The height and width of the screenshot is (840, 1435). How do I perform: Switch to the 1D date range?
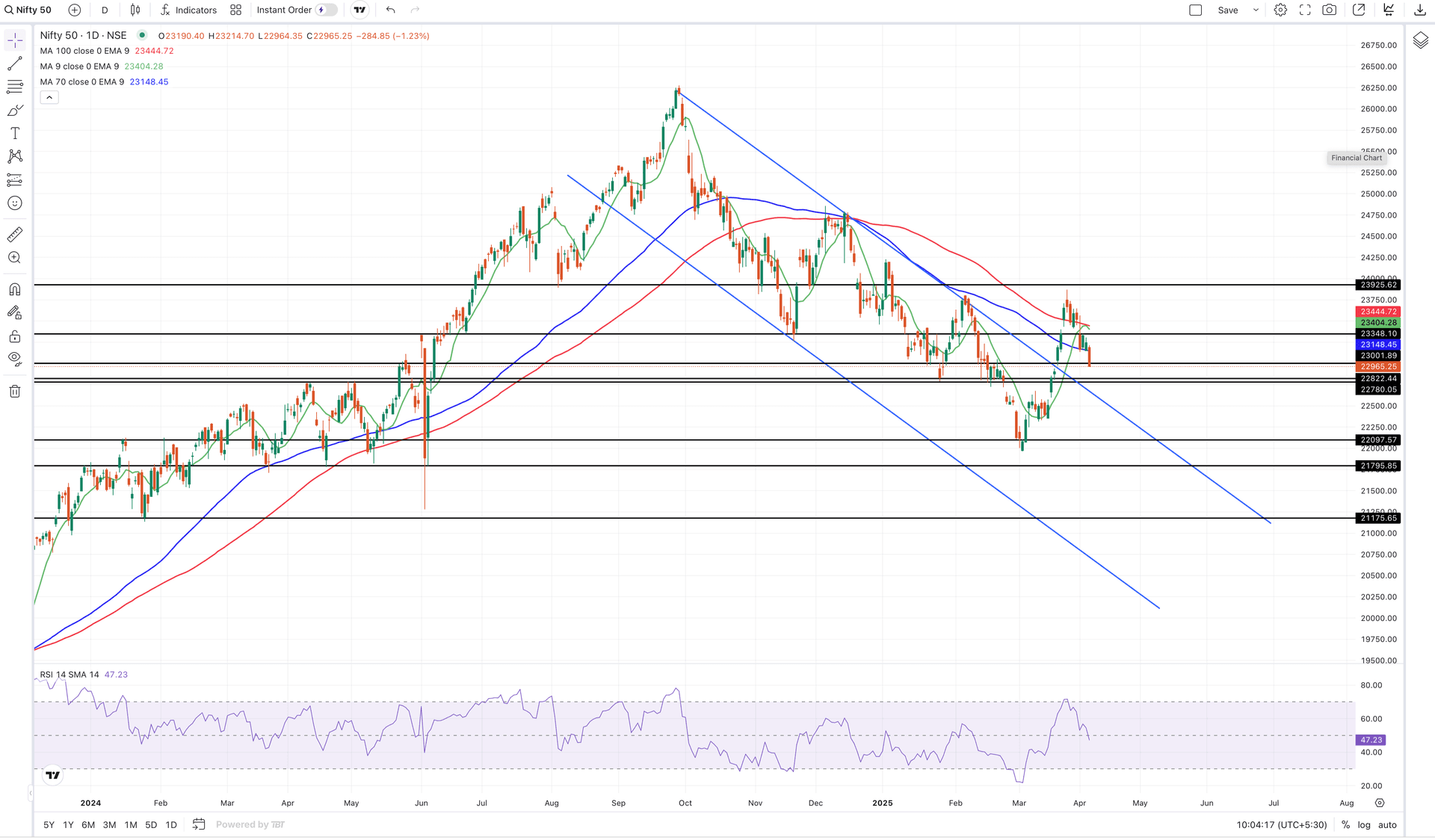tap(171, 825)
